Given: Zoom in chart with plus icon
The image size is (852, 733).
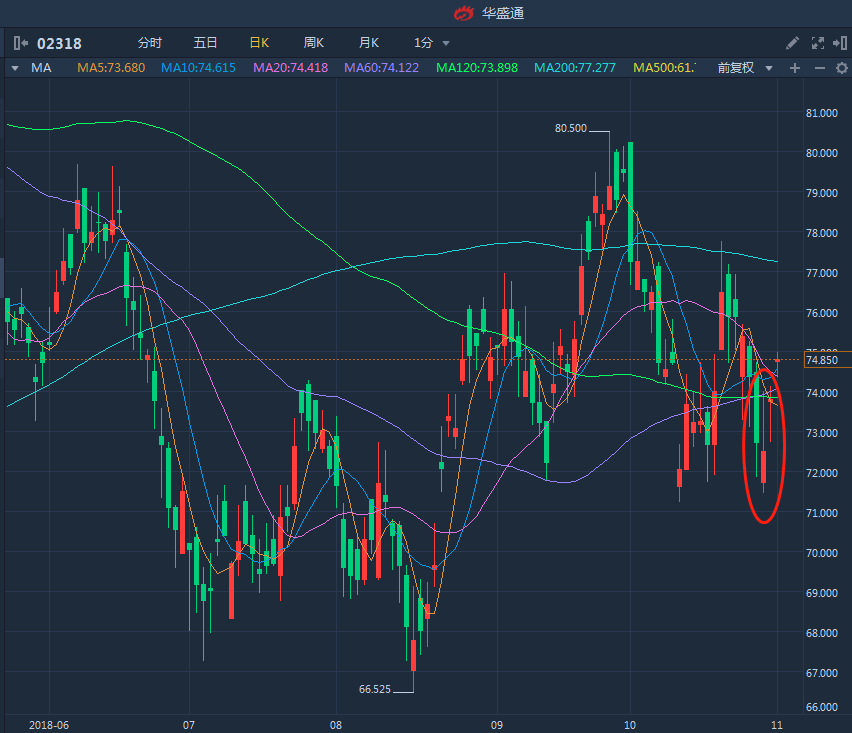Looking at the screenshot, I should [795, 68].
